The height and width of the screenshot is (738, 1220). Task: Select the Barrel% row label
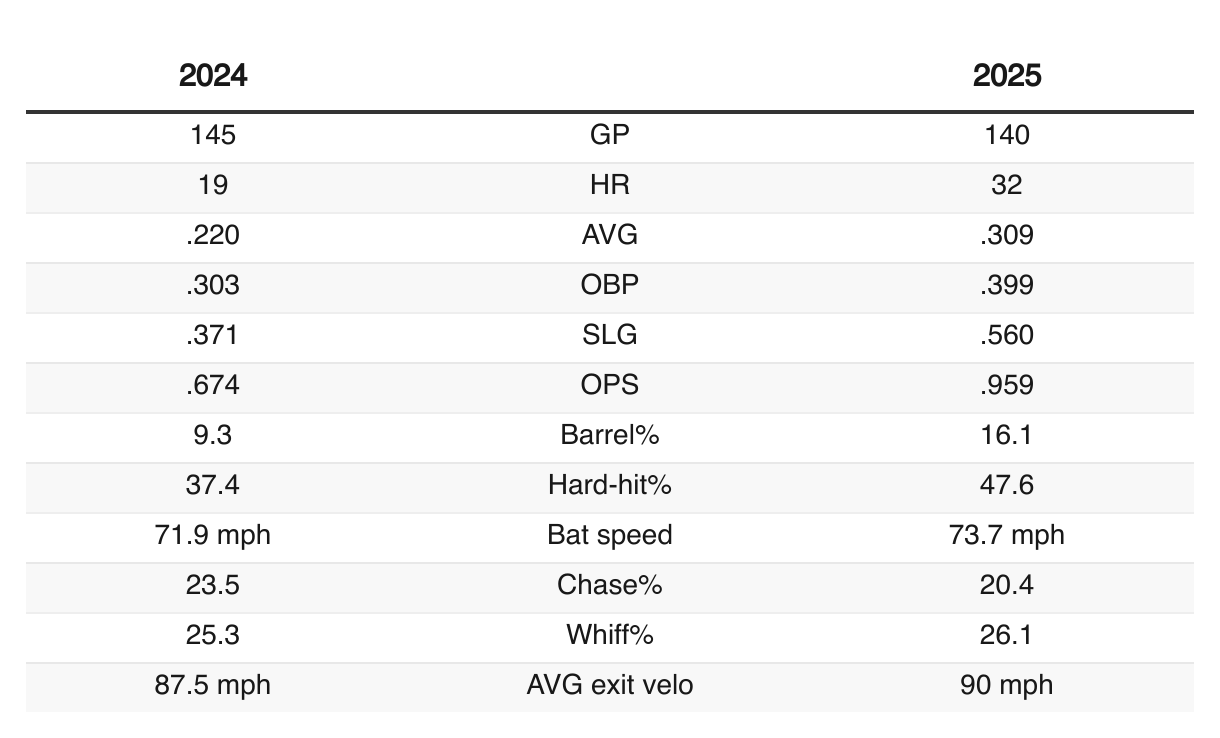(609, 435)
